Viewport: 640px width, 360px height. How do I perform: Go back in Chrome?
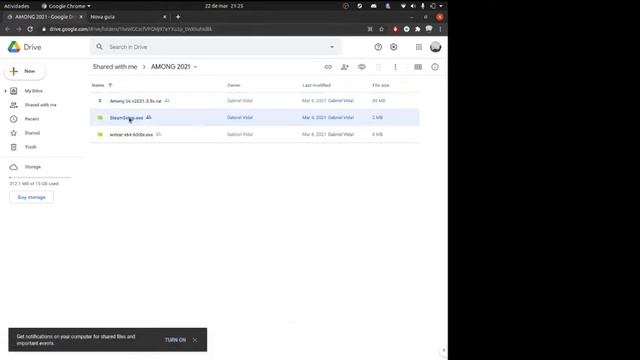[8, 29]
